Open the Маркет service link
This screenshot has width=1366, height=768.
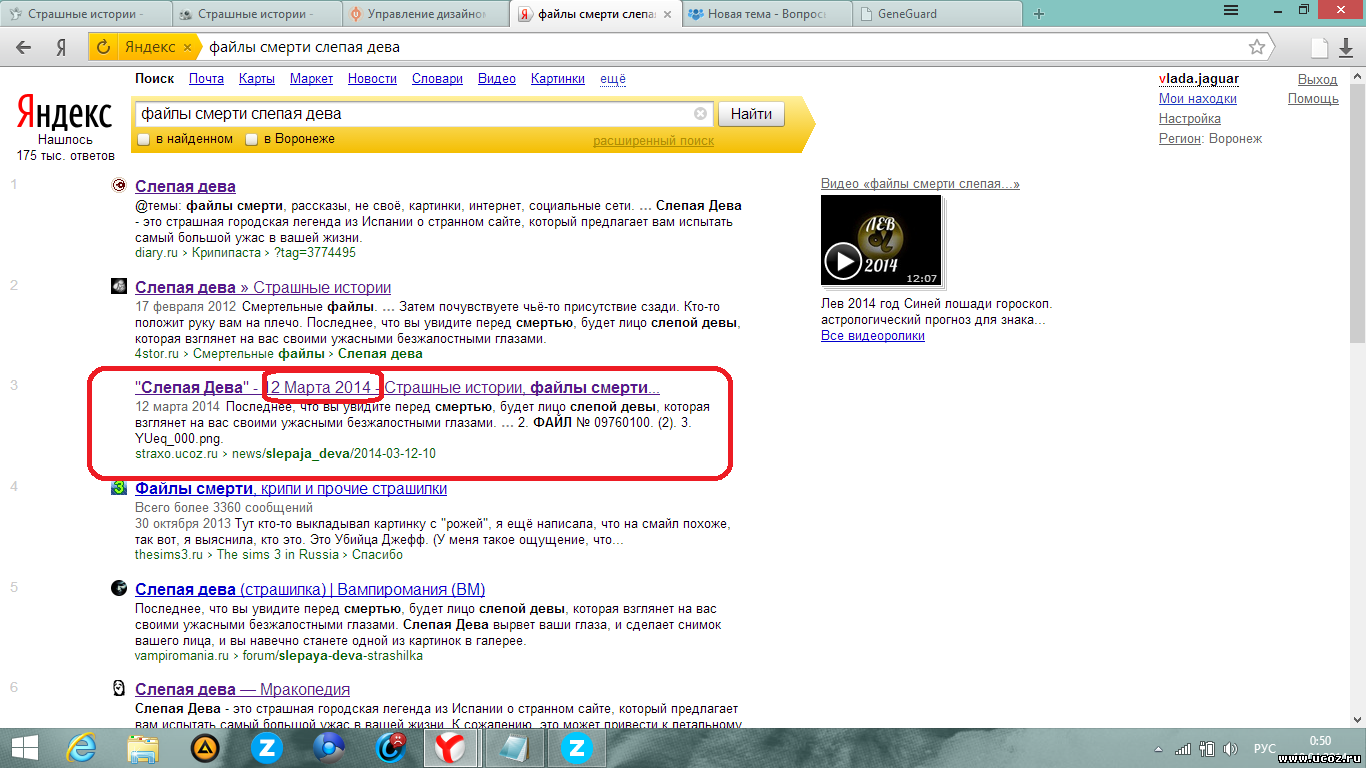311,79
